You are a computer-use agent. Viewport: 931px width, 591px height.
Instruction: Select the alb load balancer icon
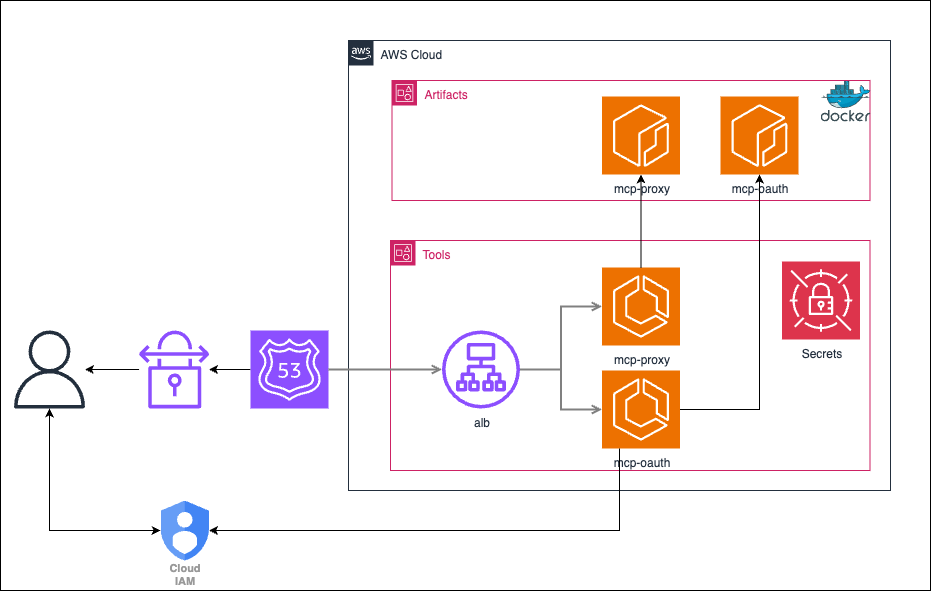pyautogui.click(x=481, y=369)
